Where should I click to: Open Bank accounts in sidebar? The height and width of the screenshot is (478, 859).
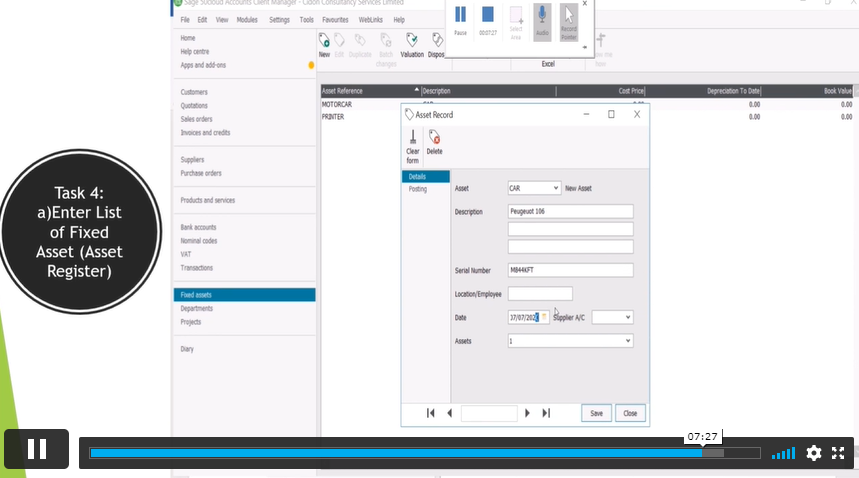pyautogui.click(x=198, y=227)
